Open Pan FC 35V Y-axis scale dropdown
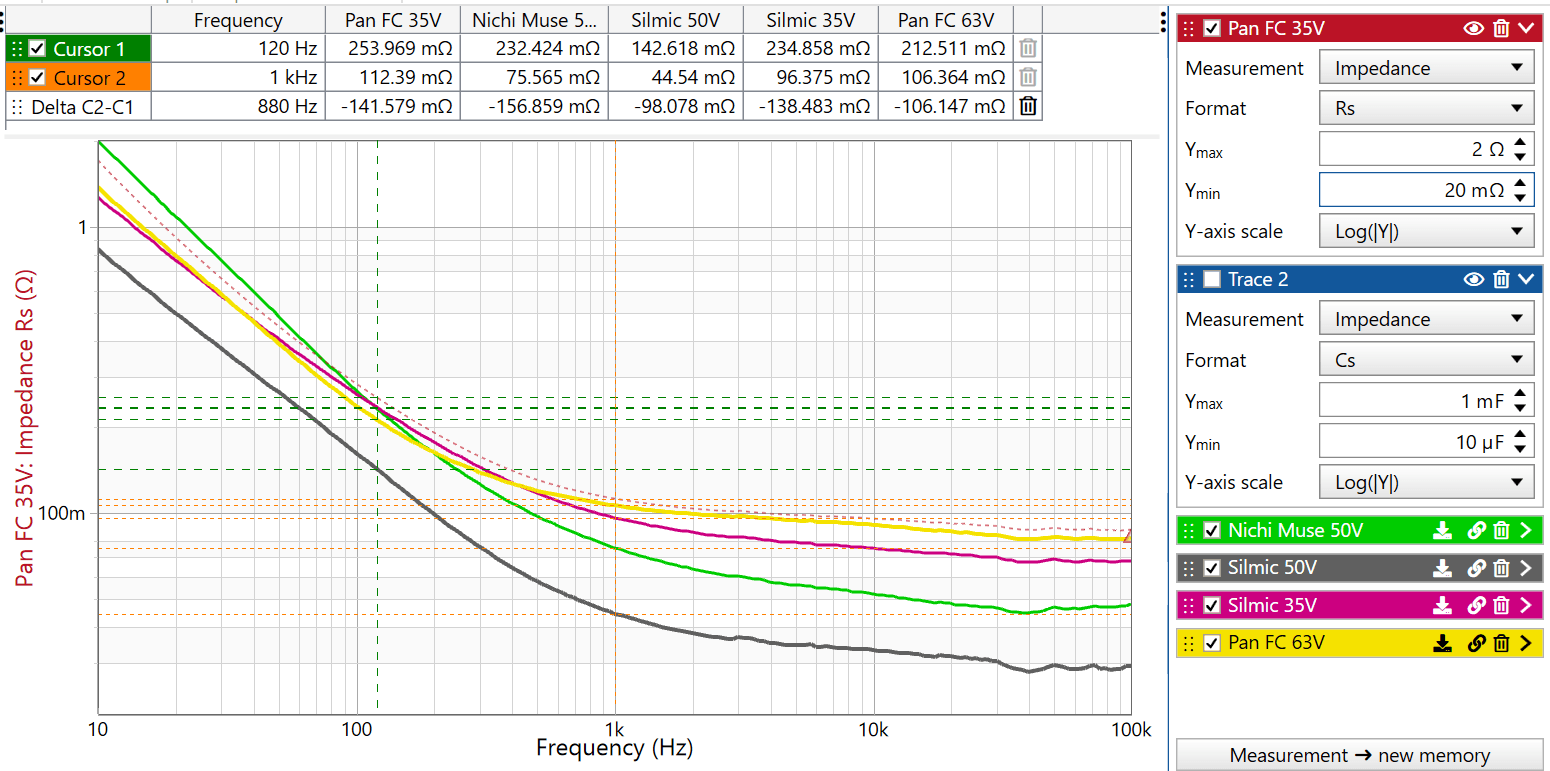 pos(1427,231)
